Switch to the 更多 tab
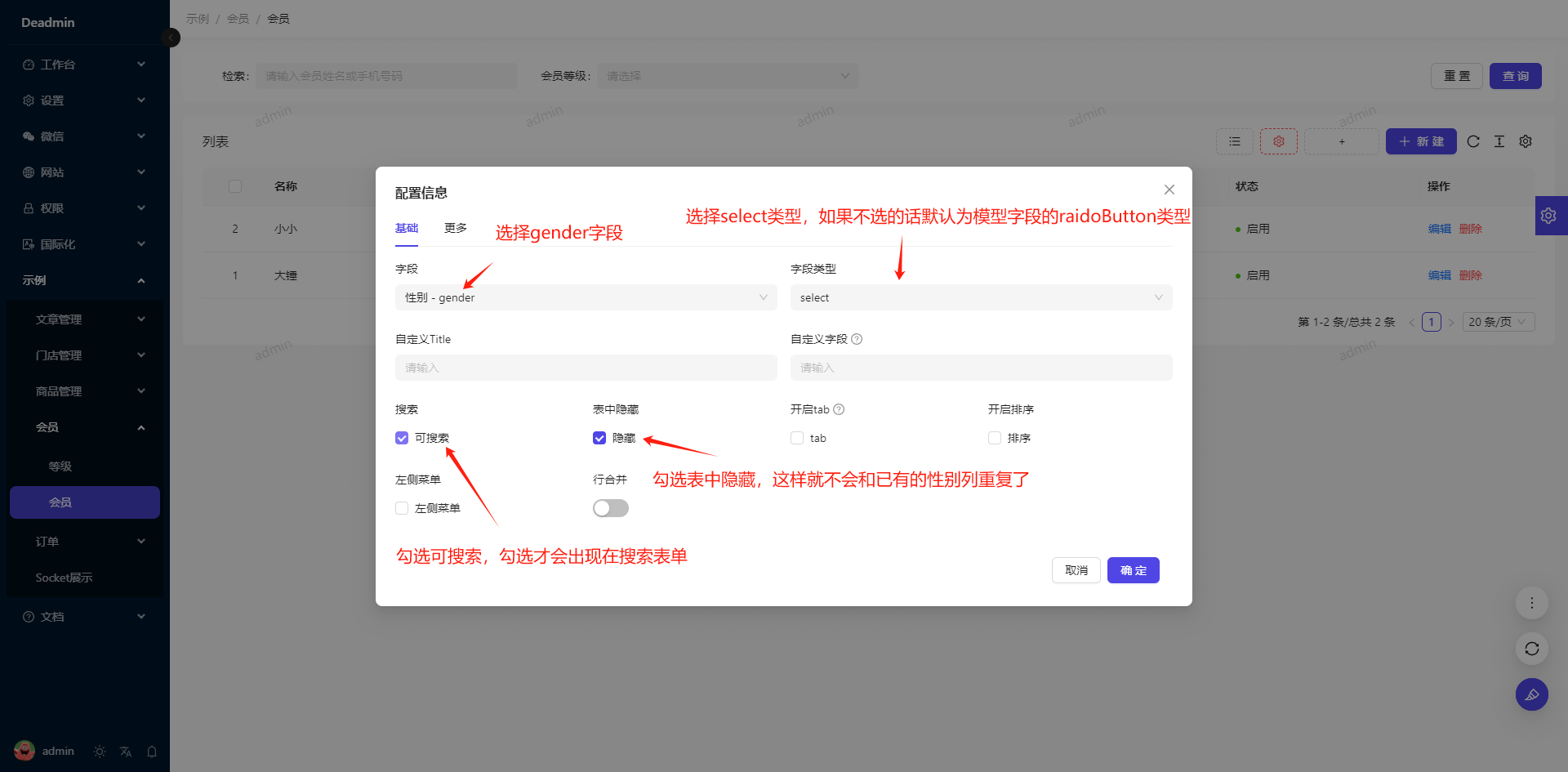 click(x=456, y=228)
